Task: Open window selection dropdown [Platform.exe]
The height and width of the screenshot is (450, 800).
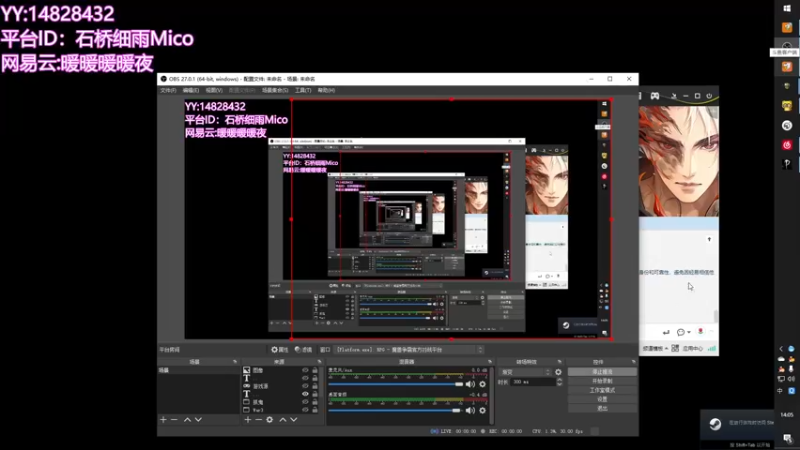Action: (408, 350)
